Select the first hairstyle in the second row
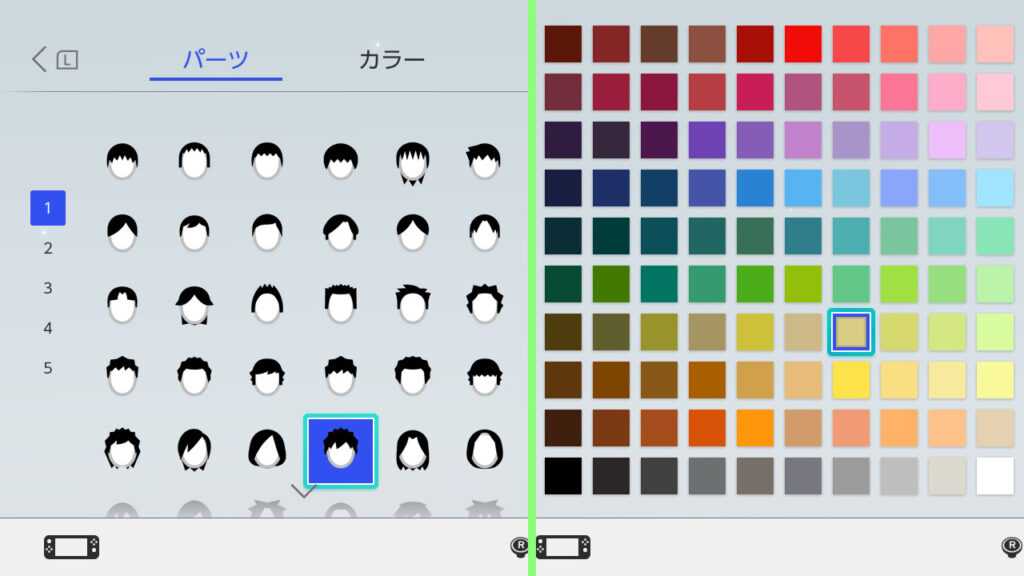This screenshot has width=1024, height=576. pos(122,232)
